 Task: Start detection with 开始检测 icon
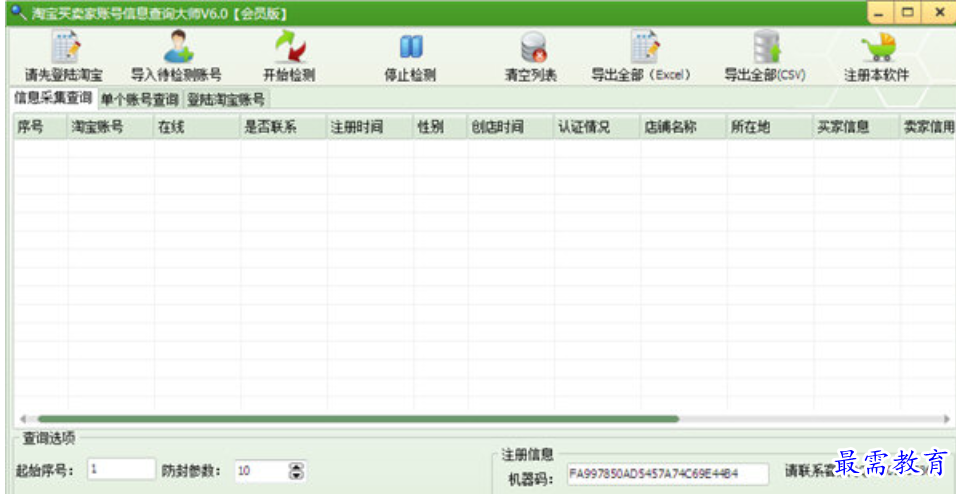(290, 47)
